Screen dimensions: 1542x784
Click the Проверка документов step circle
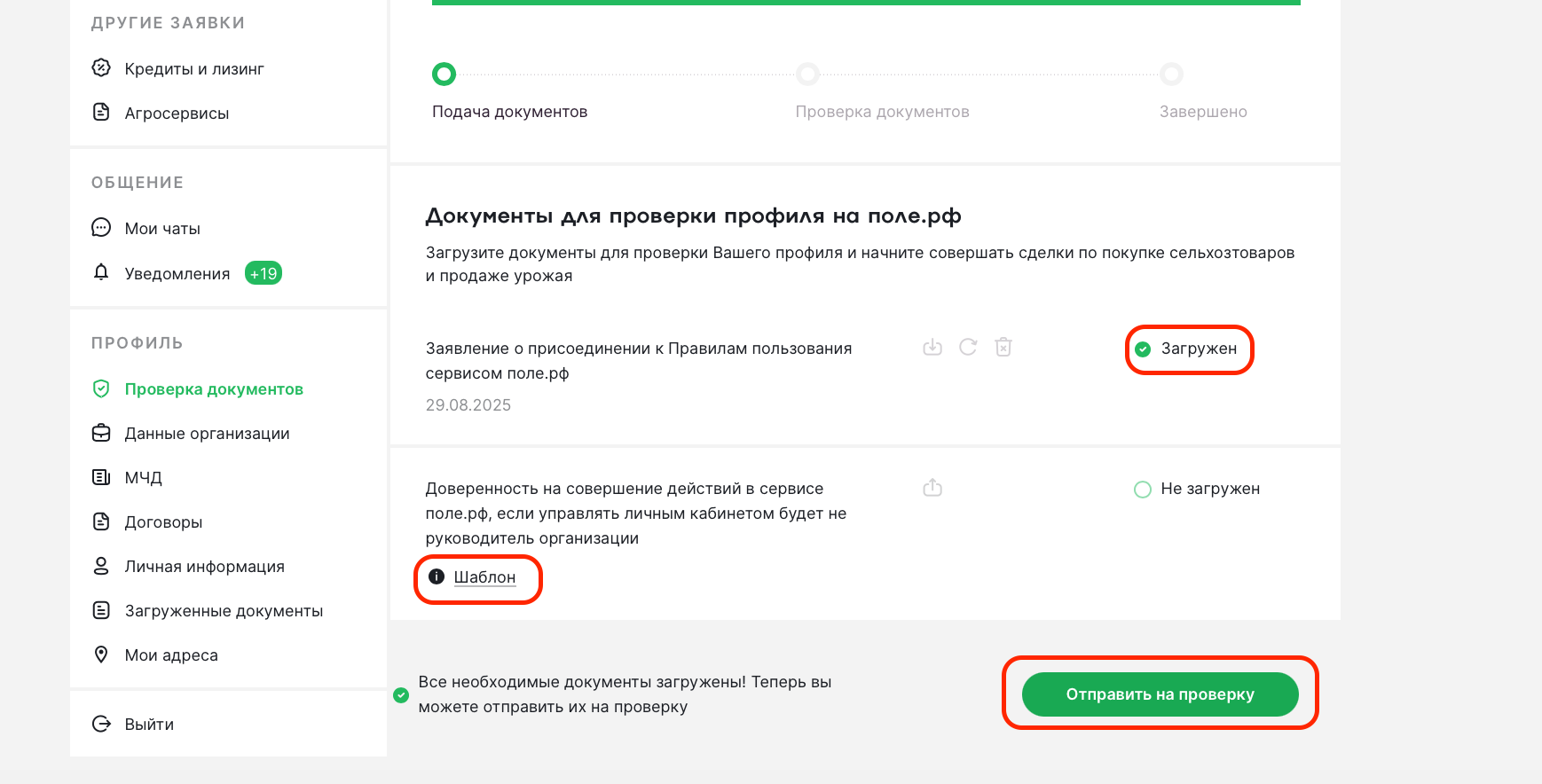807,74
